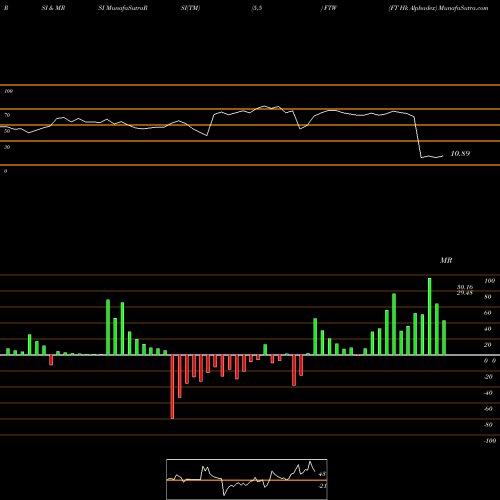Click the tallest green MR bar
Screen dimensions: 500x500
[x=430, y=316]
